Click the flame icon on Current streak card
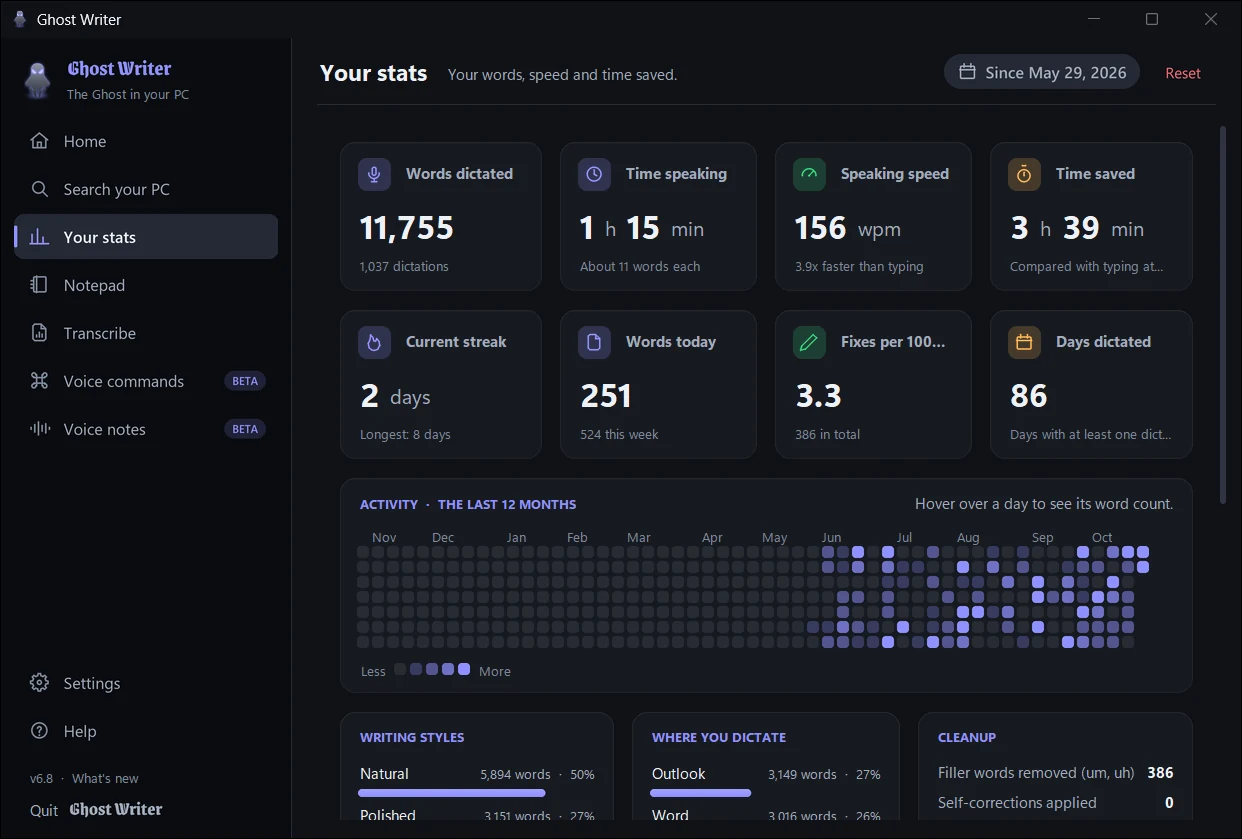 pos(374,342)
